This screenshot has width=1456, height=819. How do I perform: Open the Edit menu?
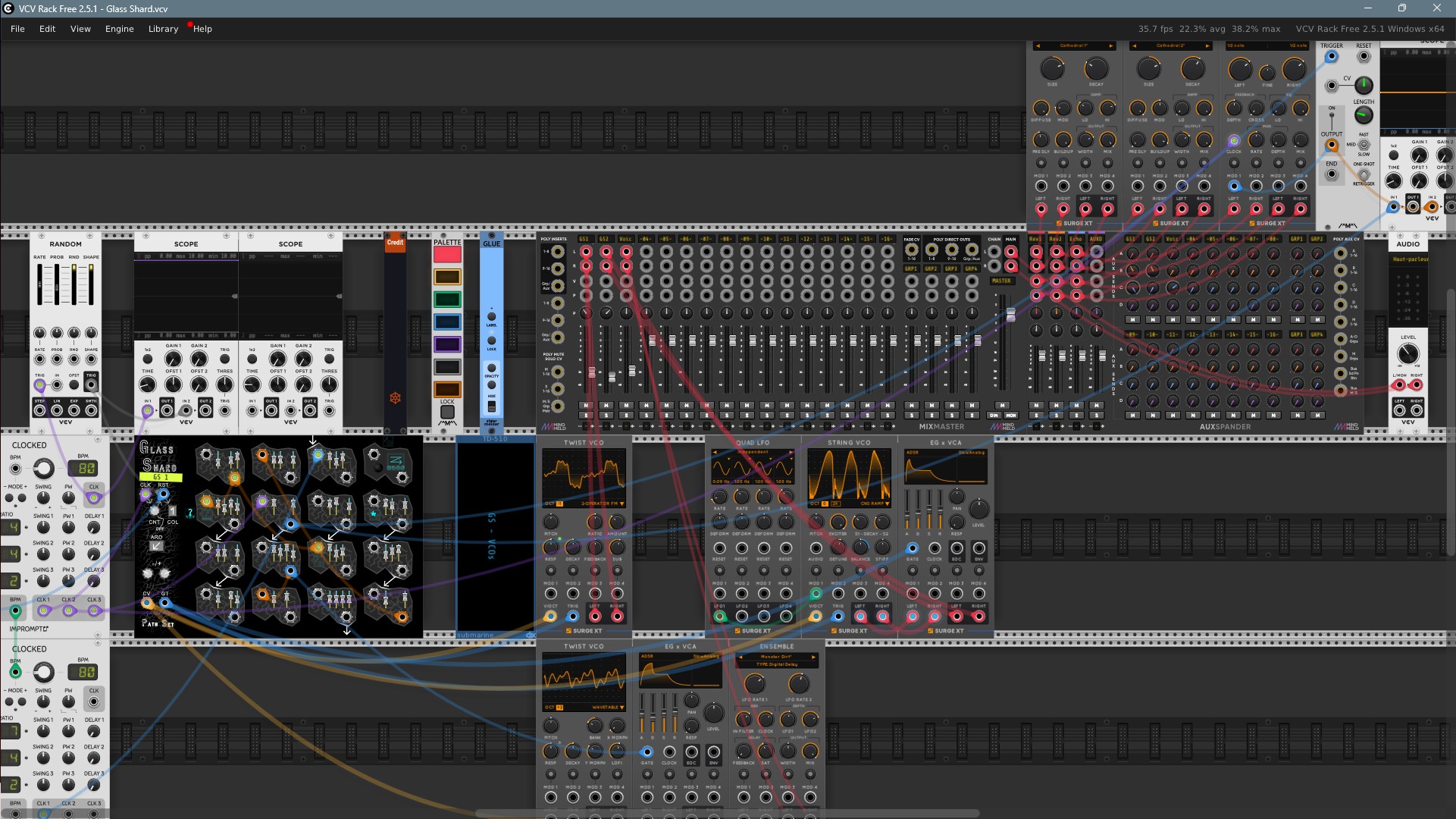click(x=47, y=29)
